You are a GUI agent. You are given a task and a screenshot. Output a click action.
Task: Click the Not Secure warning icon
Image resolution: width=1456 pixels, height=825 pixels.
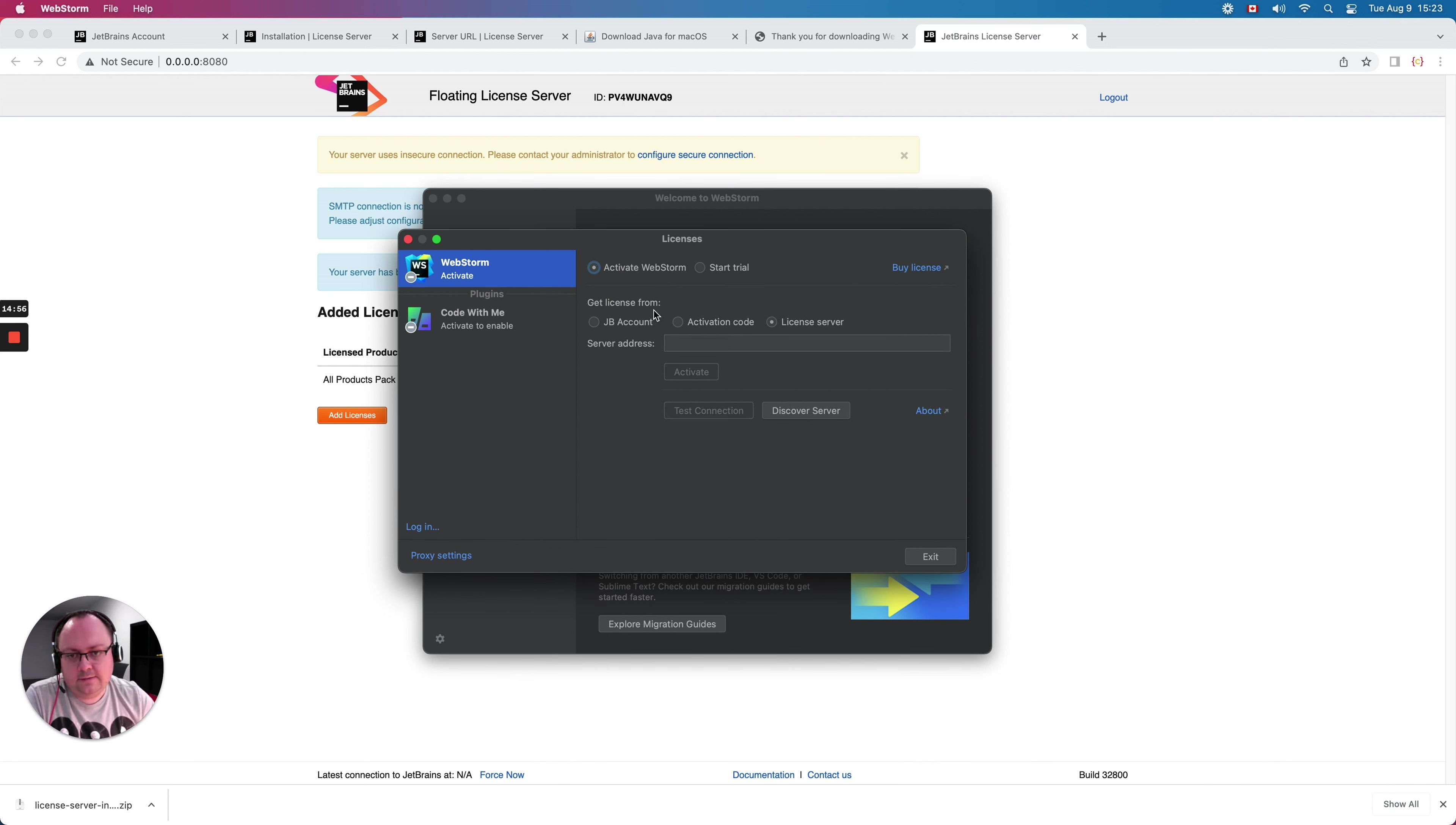point(89,62)
